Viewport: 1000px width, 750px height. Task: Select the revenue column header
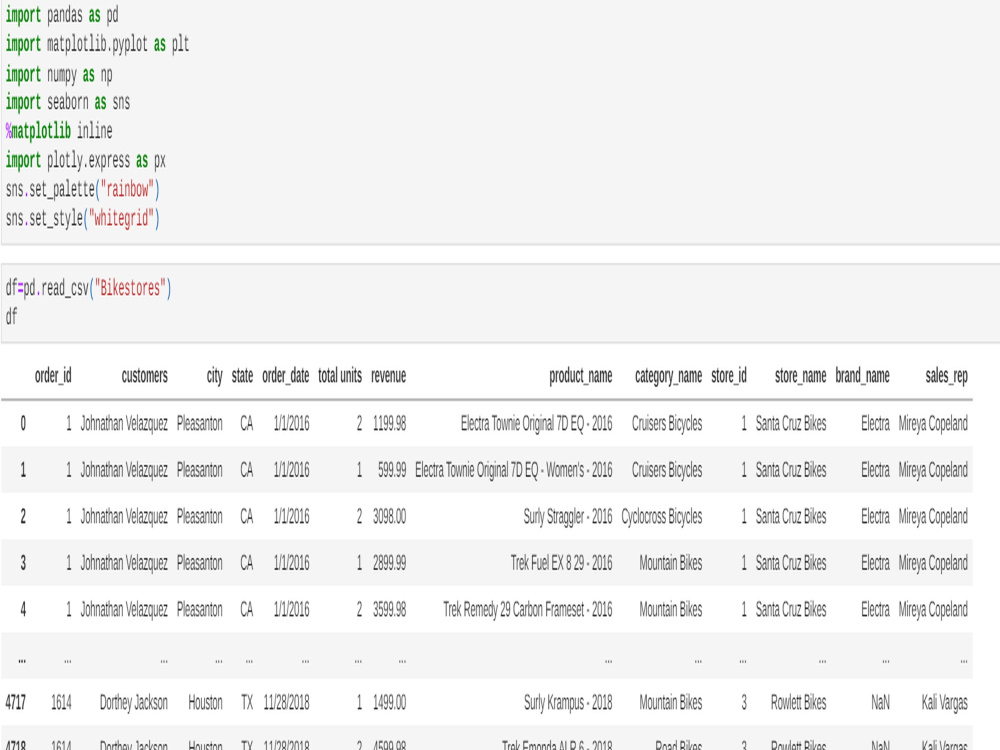click(388, 376)
